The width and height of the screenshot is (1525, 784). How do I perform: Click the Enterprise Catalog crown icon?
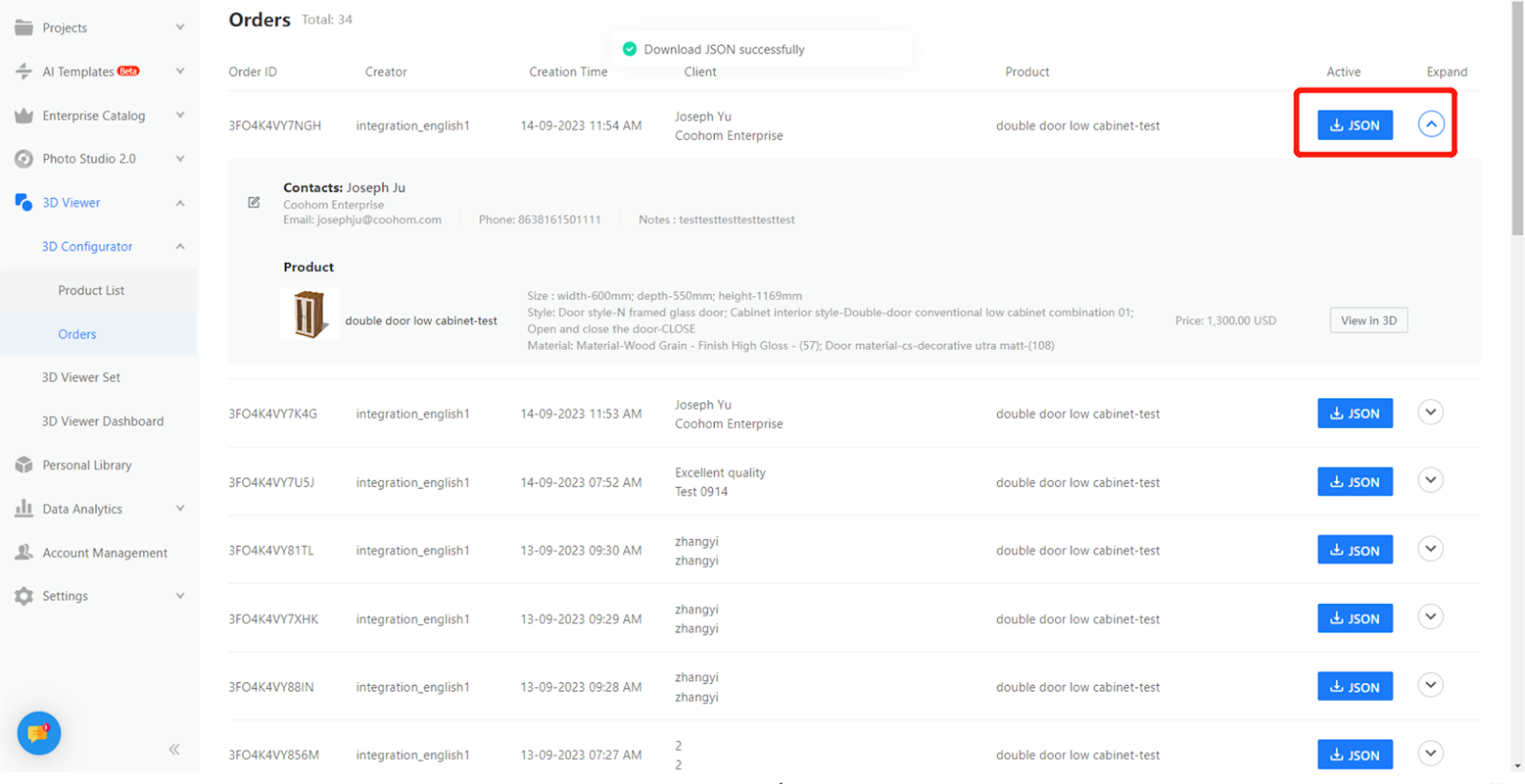coord(24,115)
